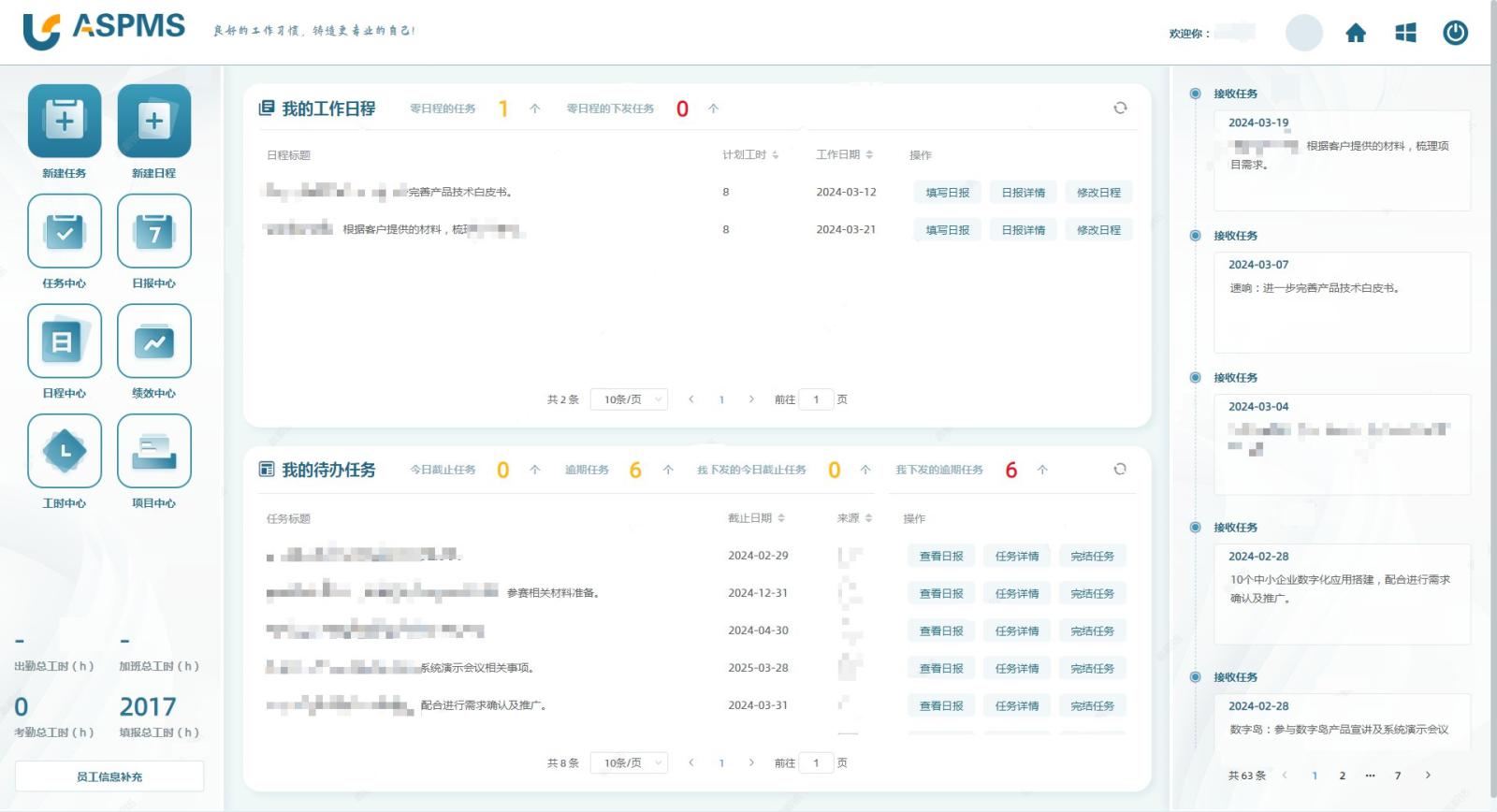Open the 日报中心 daily report icon
This screenshot has height=812, width=1497.
154,231
